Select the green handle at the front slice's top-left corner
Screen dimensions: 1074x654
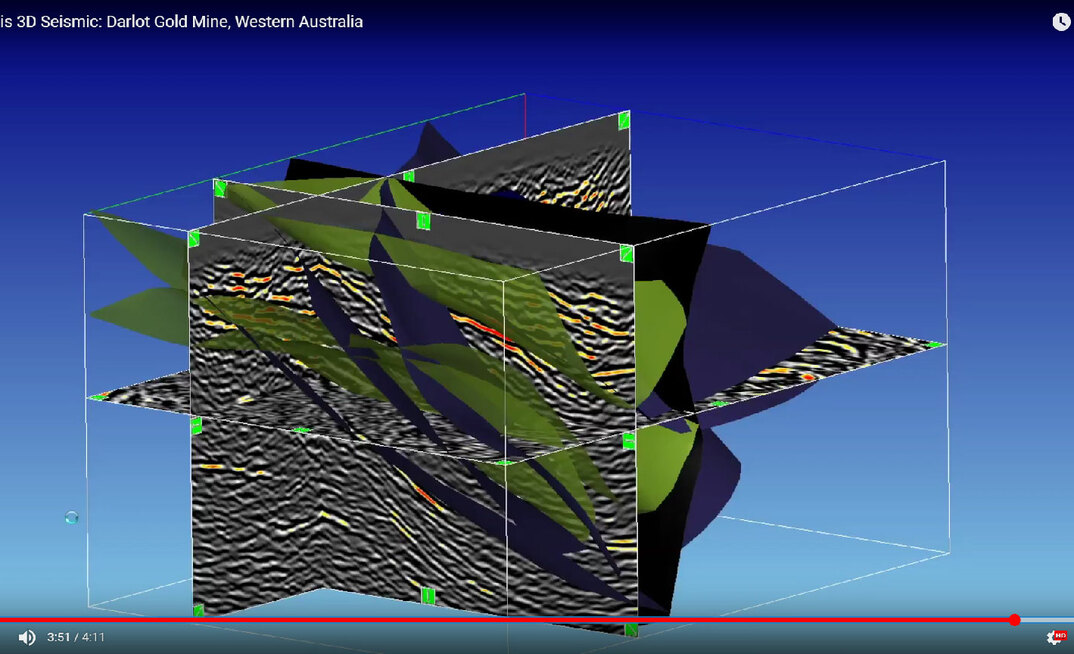coord(194,239)
